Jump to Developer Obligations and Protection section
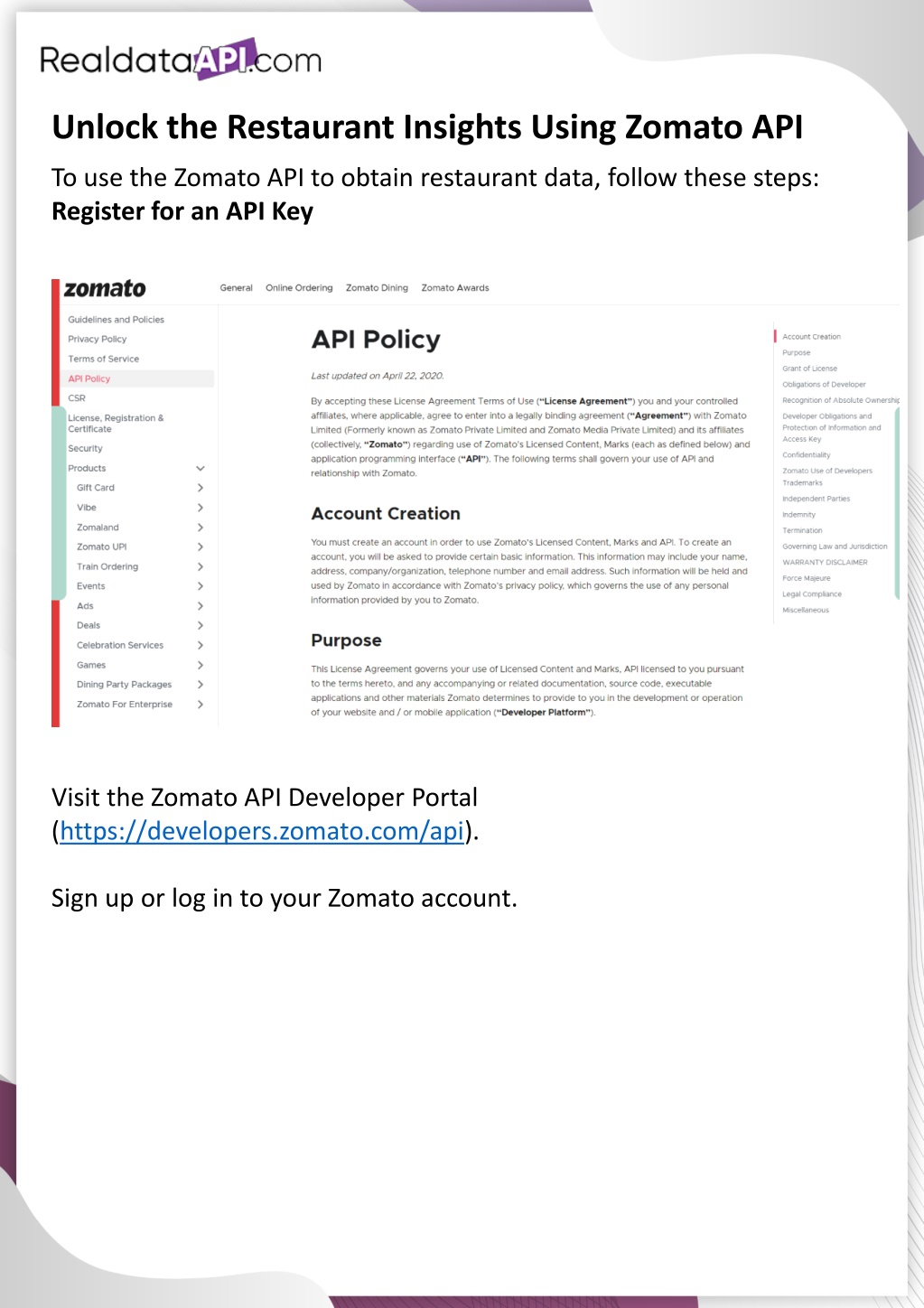The width and height of the screenshot is (924, 1308). pyautogui.click(x=832, y=428)
